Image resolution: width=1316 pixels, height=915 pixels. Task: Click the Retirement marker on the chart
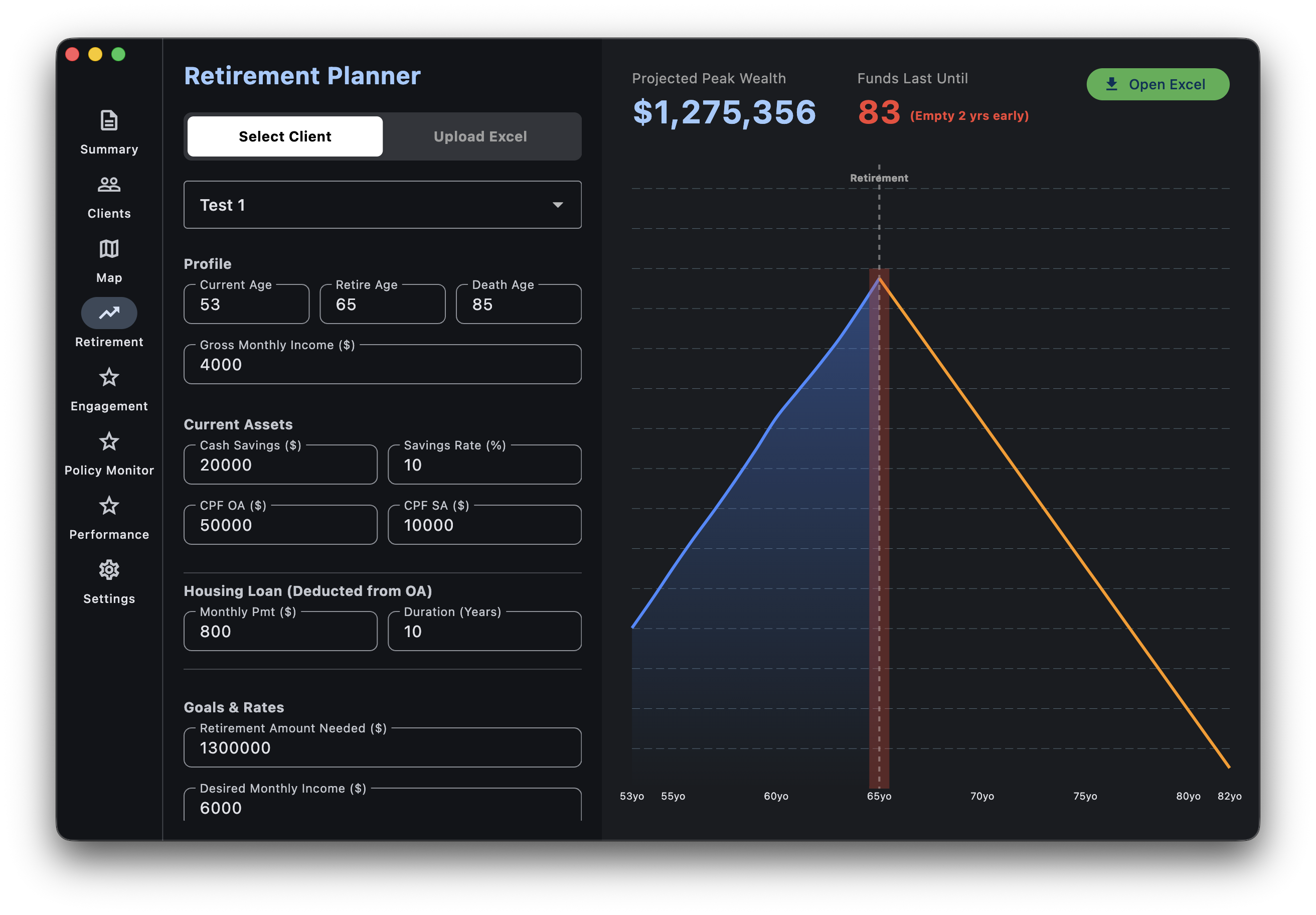879,178
